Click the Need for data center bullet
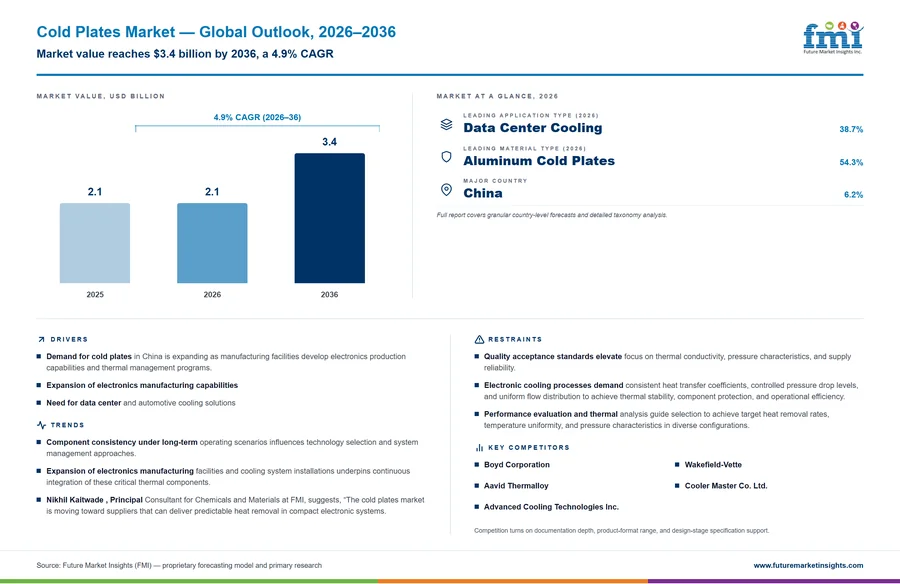 click(136, 403)
